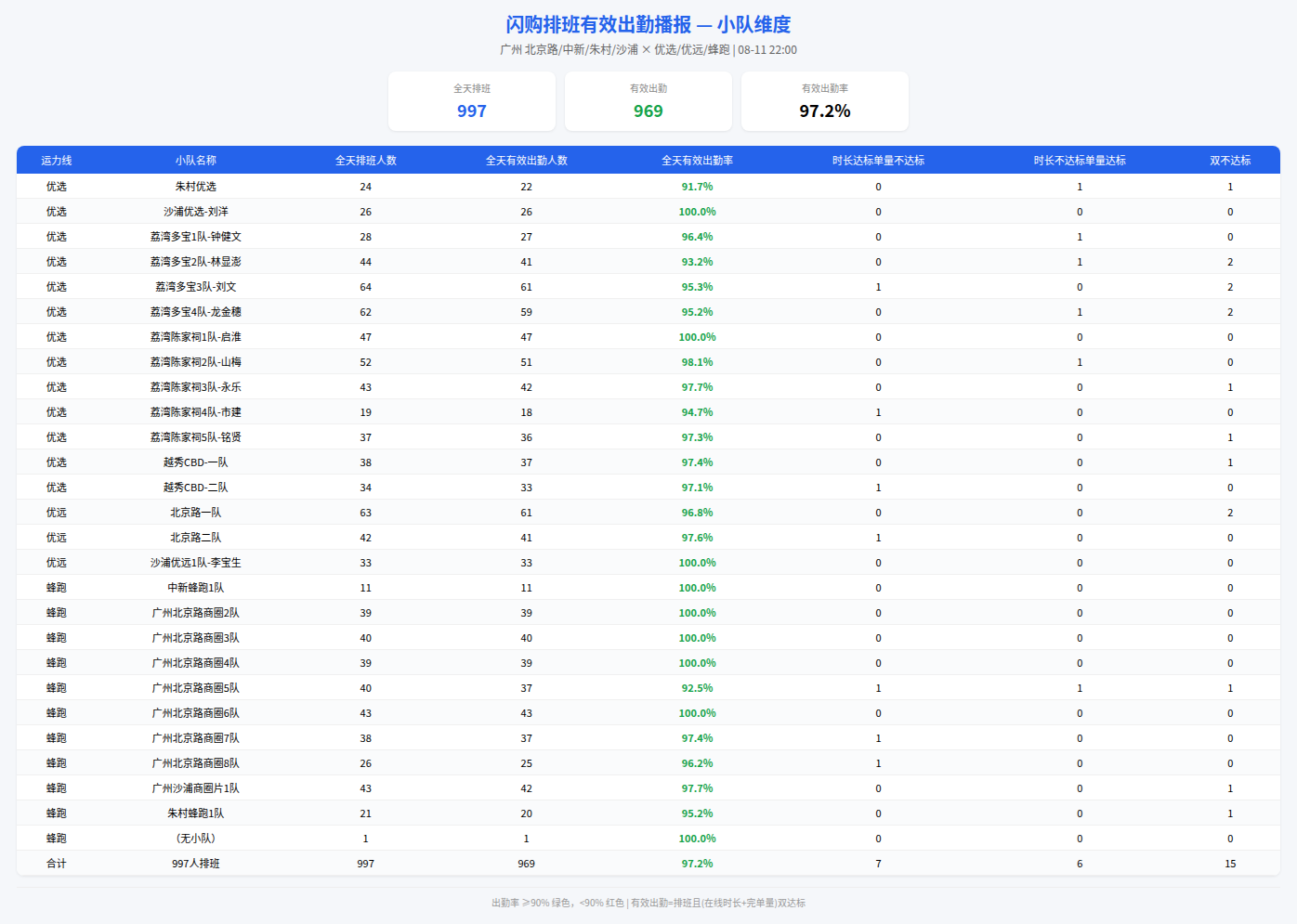The width and height of the screenshot is (1297, 924).
Task: Select the 荔湾陈家祠4队-市建 row name
Action: (196, 412)
